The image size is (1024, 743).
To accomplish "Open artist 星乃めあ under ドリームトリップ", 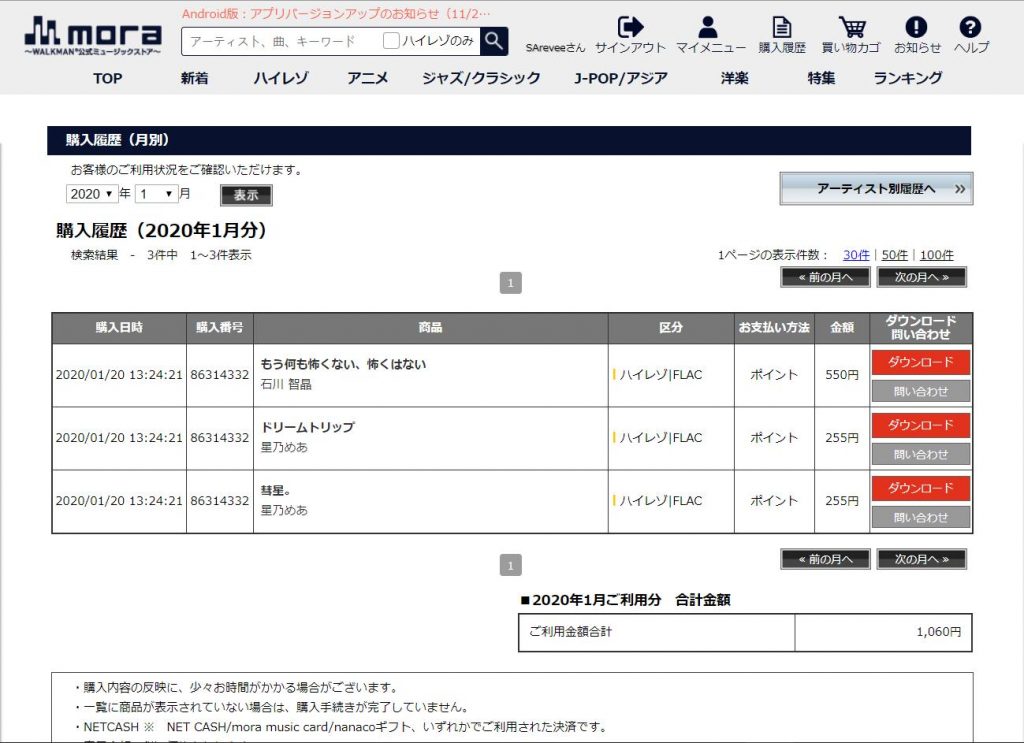I will [284, 447].
